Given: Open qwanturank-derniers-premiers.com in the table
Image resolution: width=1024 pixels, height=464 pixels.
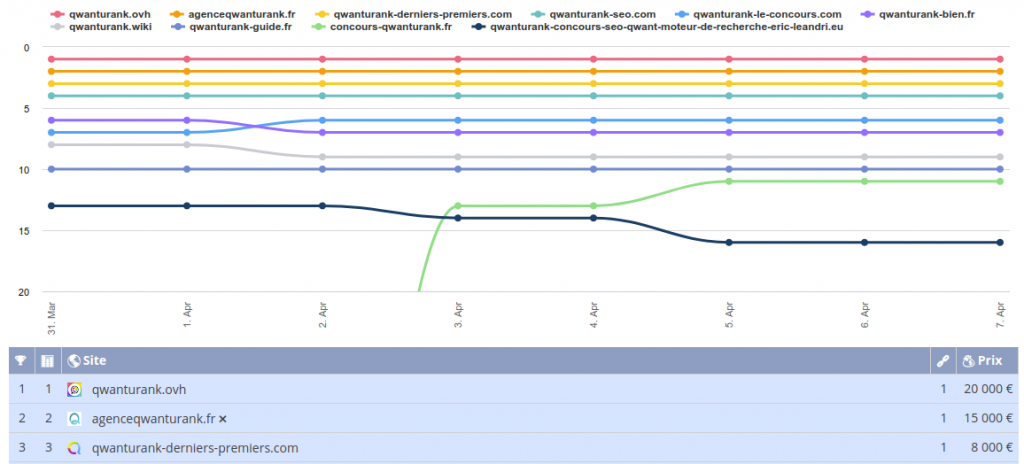Looking at the screenshot, I should point(195,448).
